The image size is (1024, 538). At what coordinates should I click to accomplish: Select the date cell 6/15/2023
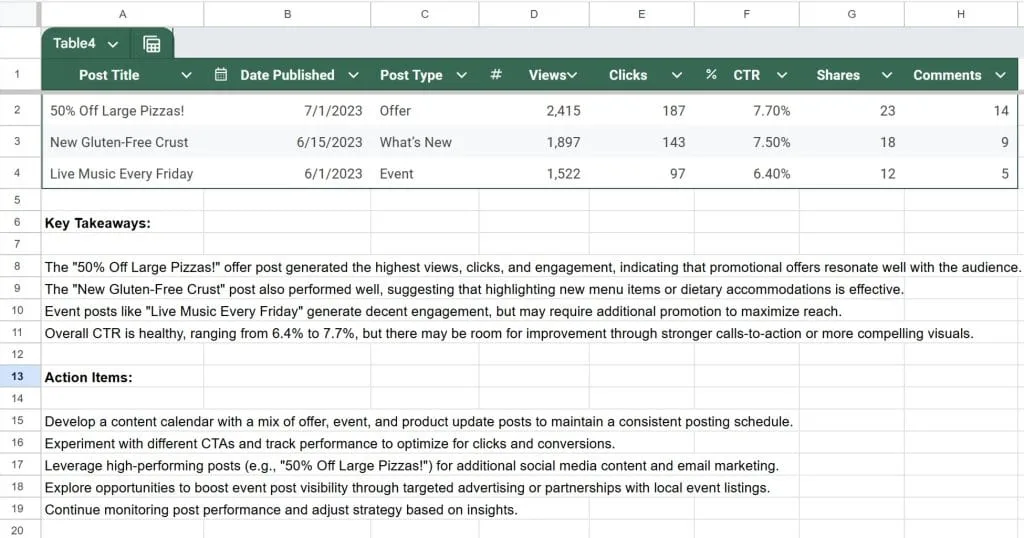coord(287,142)
